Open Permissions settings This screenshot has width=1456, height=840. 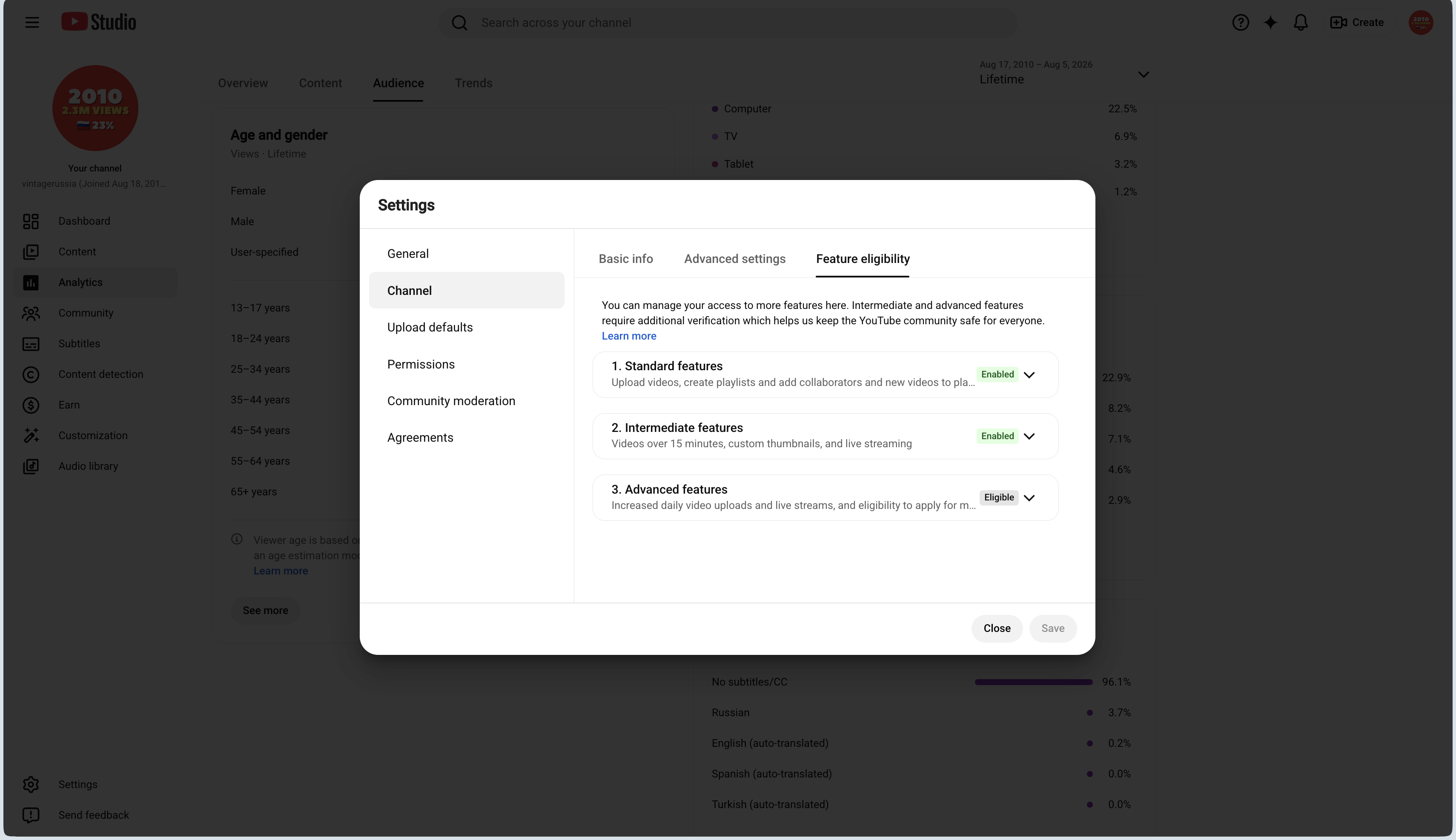[466, 364]
